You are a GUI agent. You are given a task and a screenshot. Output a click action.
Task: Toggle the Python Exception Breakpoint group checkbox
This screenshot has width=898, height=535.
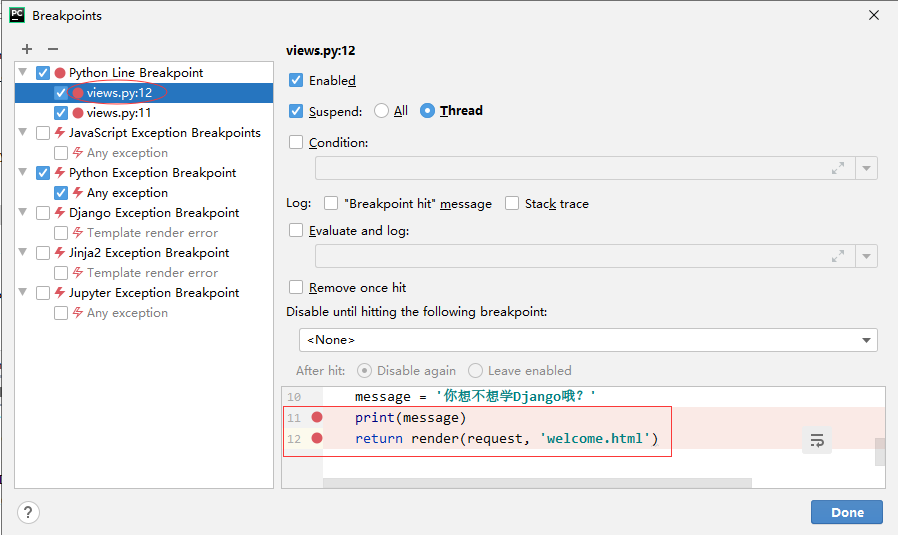click(x=43, y=173)
